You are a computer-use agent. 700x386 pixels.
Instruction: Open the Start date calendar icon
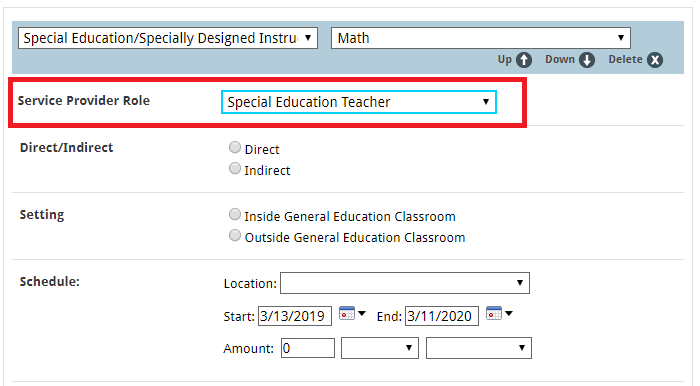coord(347,313)
